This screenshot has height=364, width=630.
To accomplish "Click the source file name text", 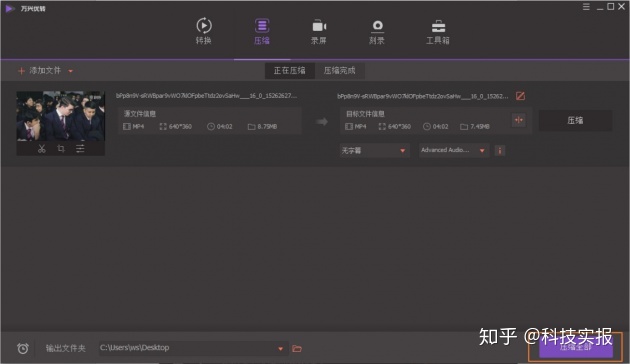I will point(207,96).
